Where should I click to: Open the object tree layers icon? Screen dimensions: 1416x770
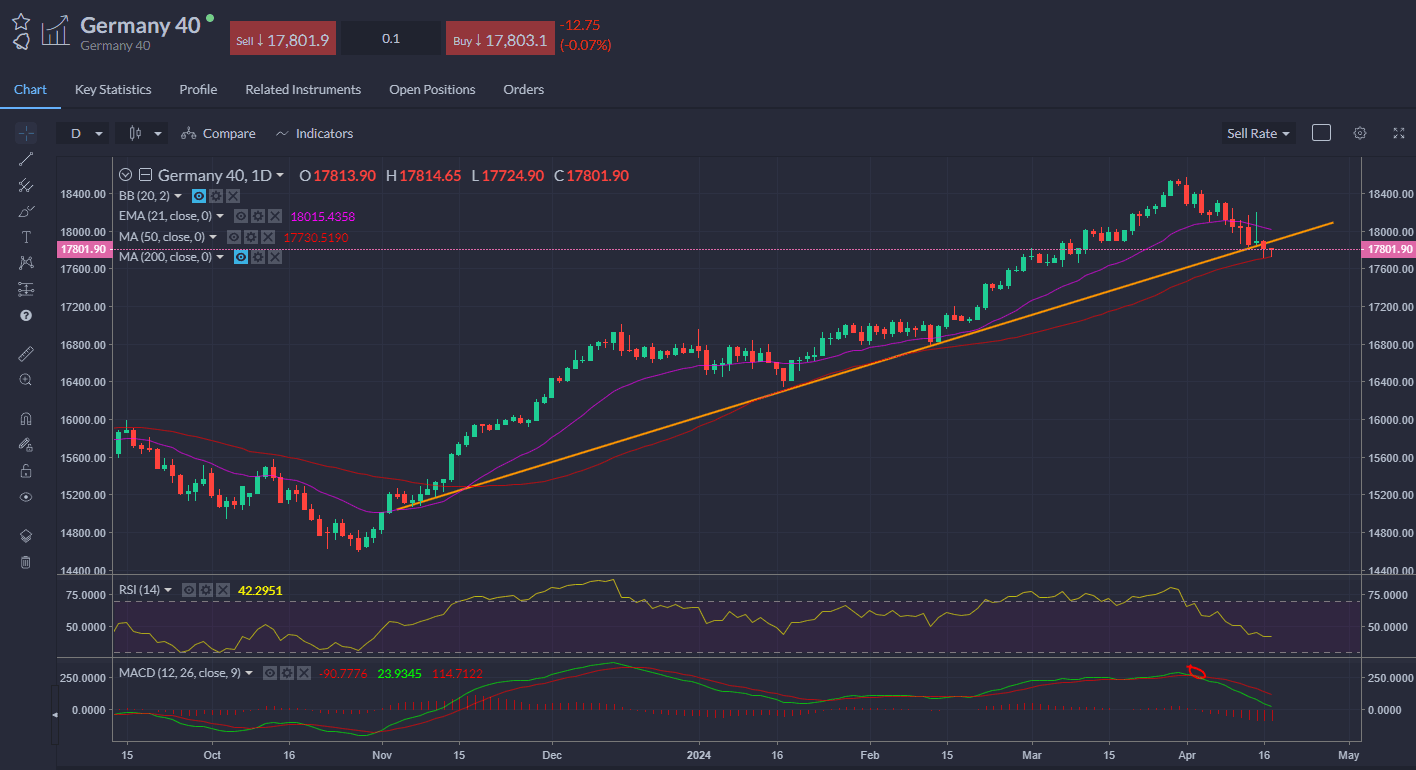point(26,535)
